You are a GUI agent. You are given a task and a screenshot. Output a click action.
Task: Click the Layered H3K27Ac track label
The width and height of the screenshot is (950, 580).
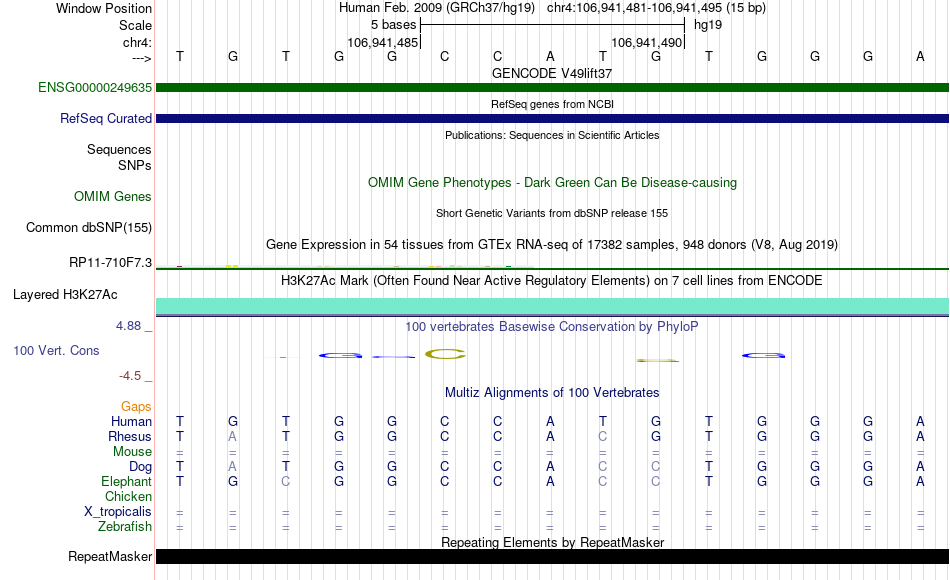(65, 295)
